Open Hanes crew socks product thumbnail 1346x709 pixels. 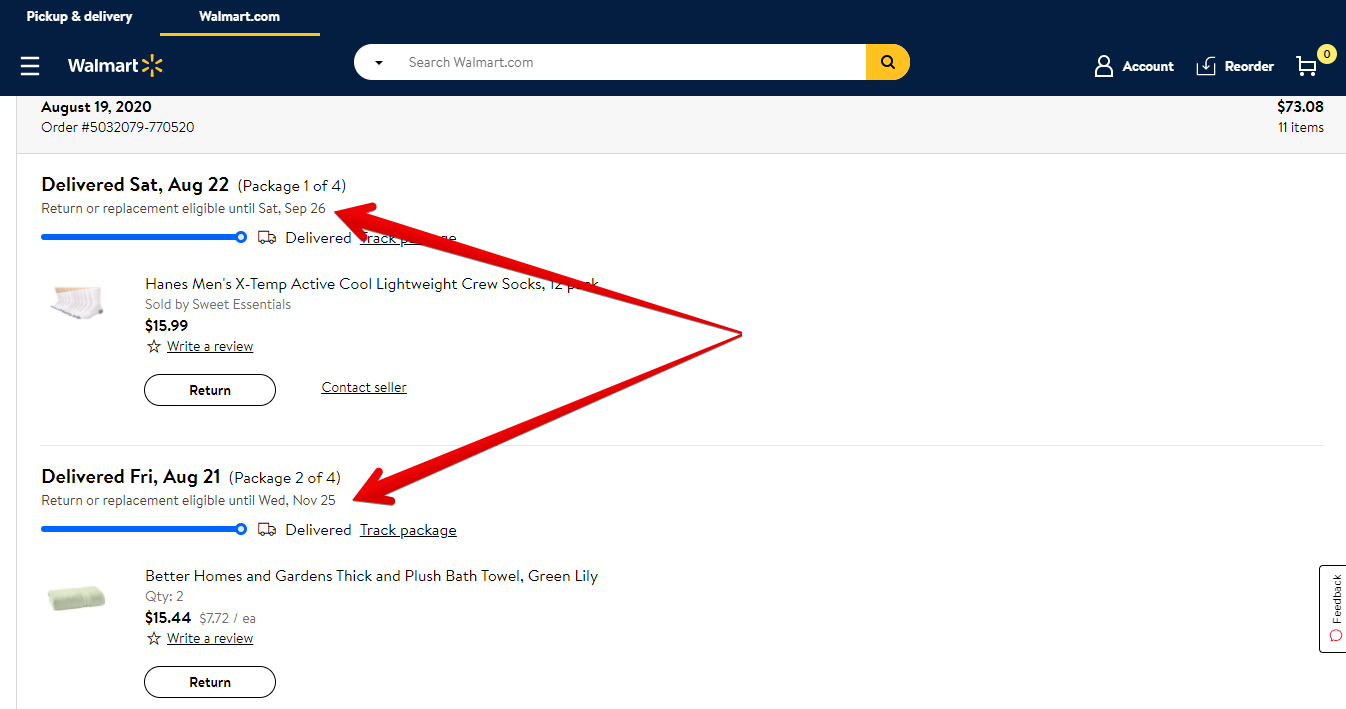[77, 301]
